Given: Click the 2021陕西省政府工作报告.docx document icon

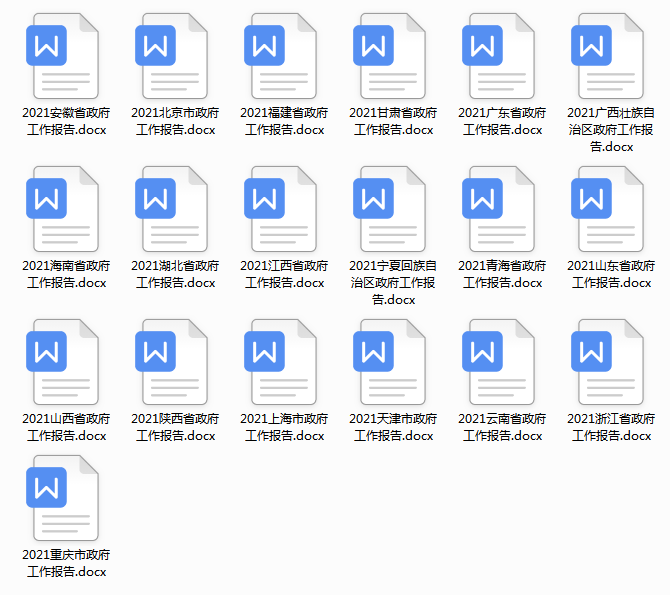Looking at the screenshot, I should (174, 362).
